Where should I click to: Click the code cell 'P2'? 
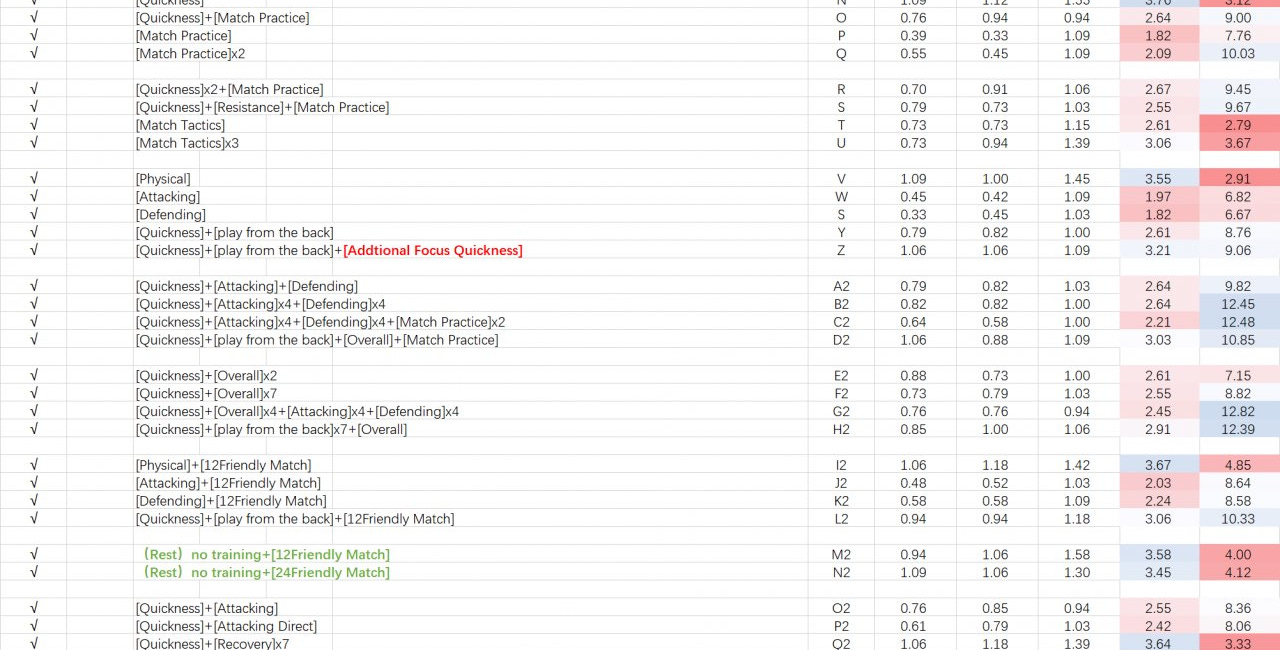point(841,626)
